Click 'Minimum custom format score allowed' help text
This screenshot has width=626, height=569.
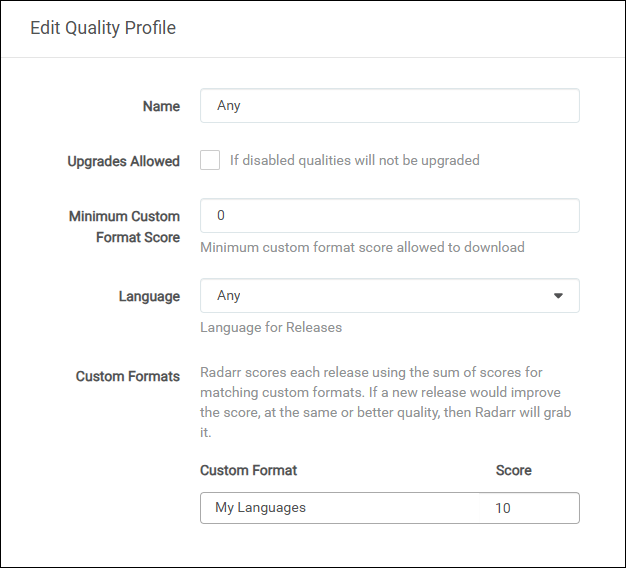(x=362, y=247)
